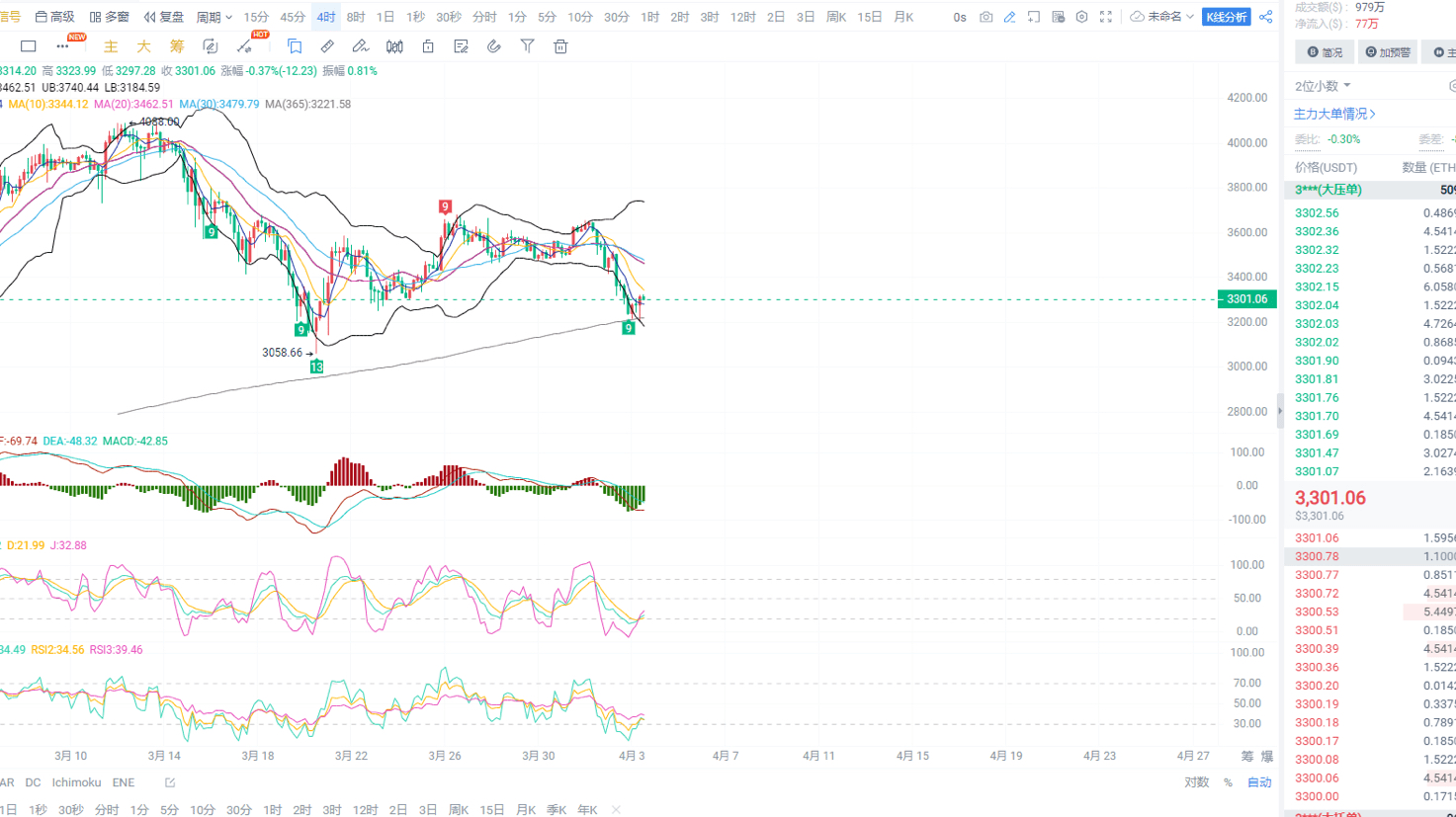This screenshot has width=1456, height=817.
Task: Toggle 多窗 multi-window mode
Action: tap(109, 17)
